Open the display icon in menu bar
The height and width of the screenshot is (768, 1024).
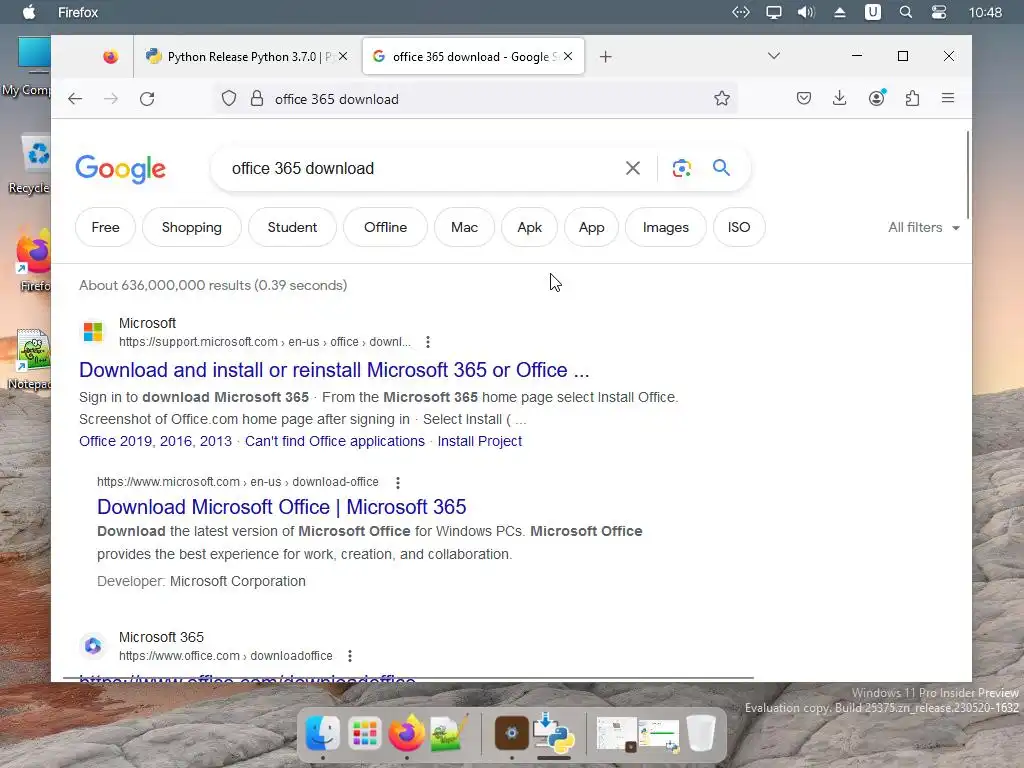coord(774,12)
